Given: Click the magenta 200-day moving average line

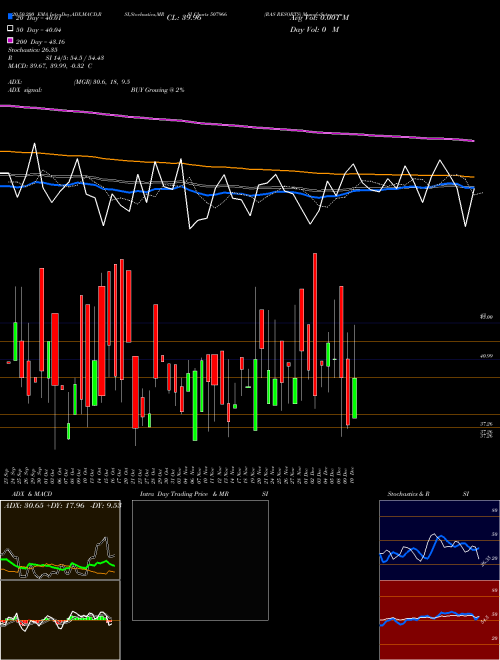Looking at the screenshot, I should 236,125.
